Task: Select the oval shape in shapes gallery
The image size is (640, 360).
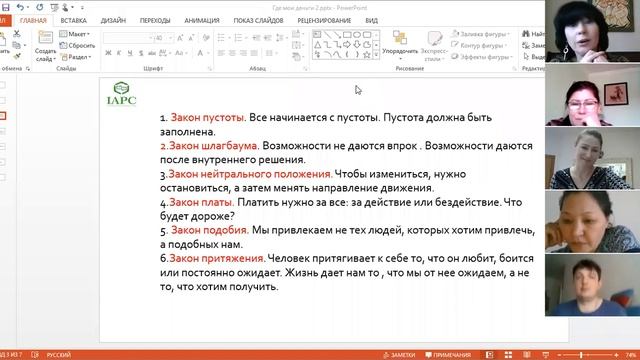Action: pos(357,35)
